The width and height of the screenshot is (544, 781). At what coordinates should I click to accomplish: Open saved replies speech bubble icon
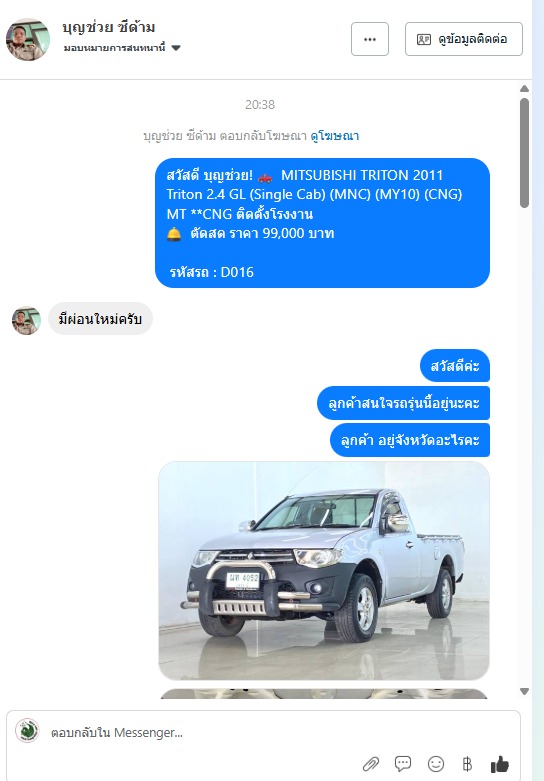pos(403,764)
